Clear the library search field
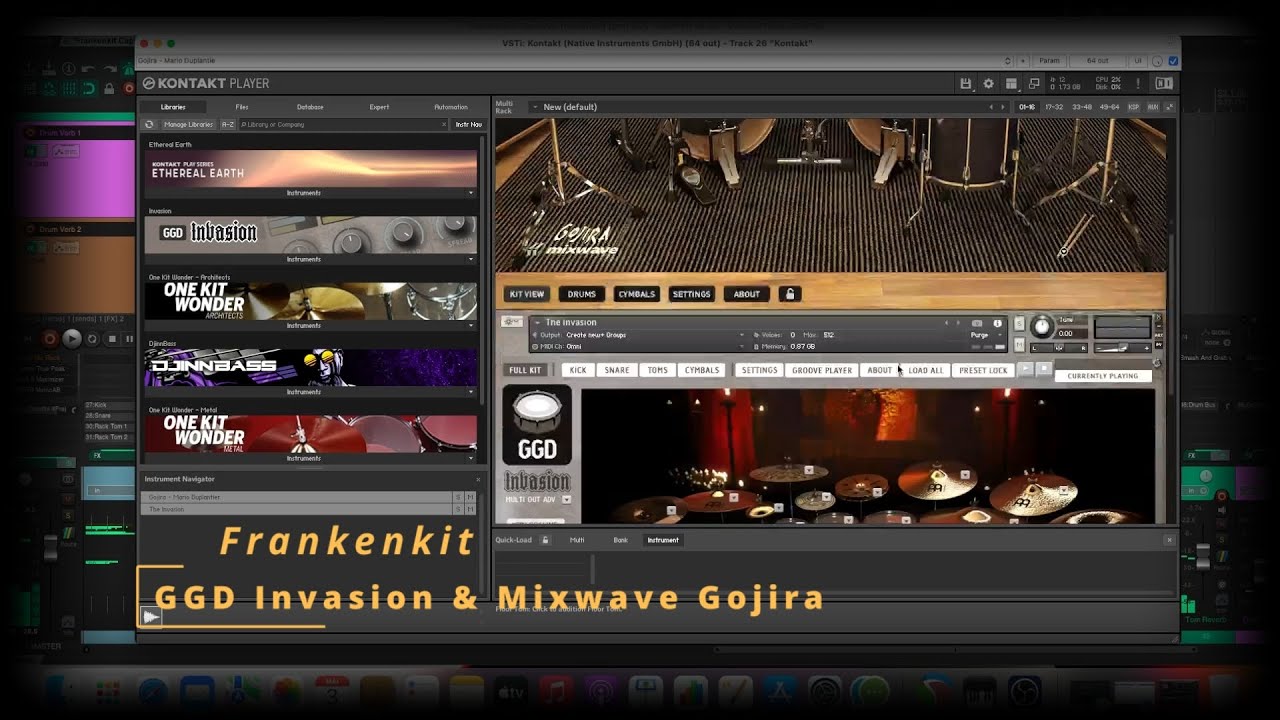 coord(445,125)
